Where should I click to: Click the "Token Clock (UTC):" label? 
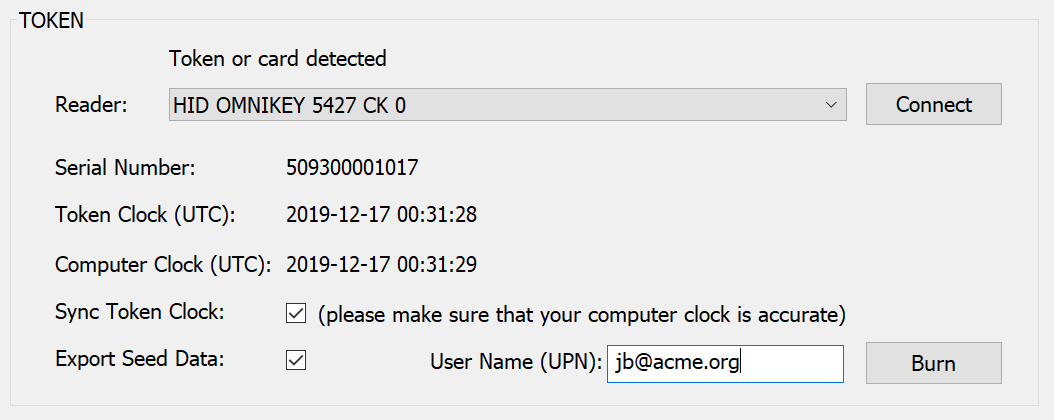point(145,214)
